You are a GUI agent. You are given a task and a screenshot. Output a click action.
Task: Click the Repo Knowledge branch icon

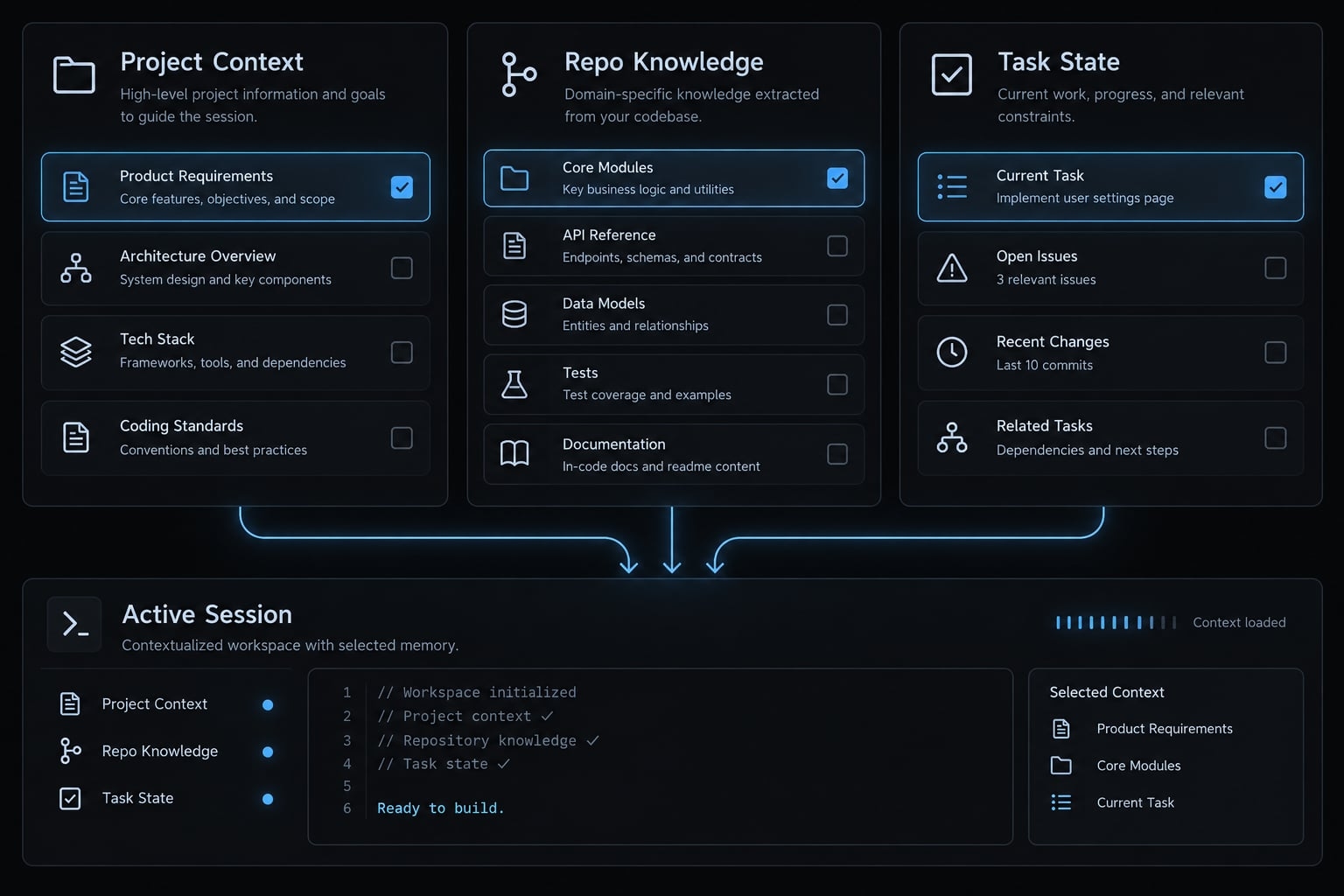click(518, 74)
